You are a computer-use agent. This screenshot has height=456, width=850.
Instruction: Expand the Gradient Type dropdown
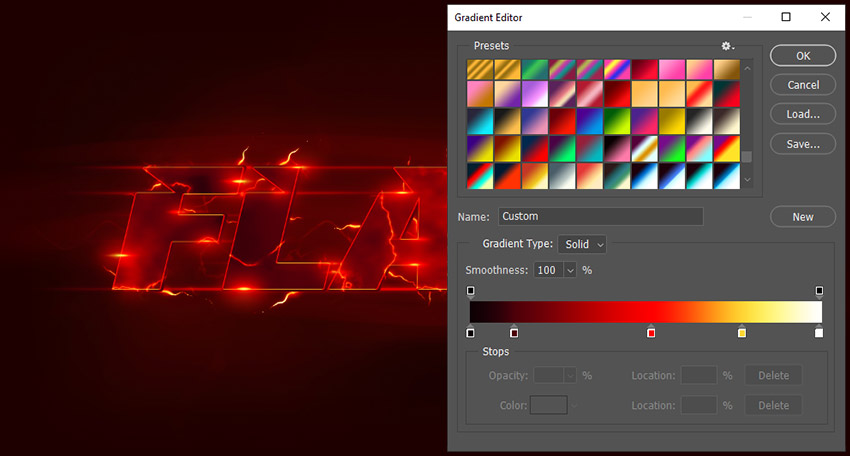pyautogui.click(x=582, y=244)
